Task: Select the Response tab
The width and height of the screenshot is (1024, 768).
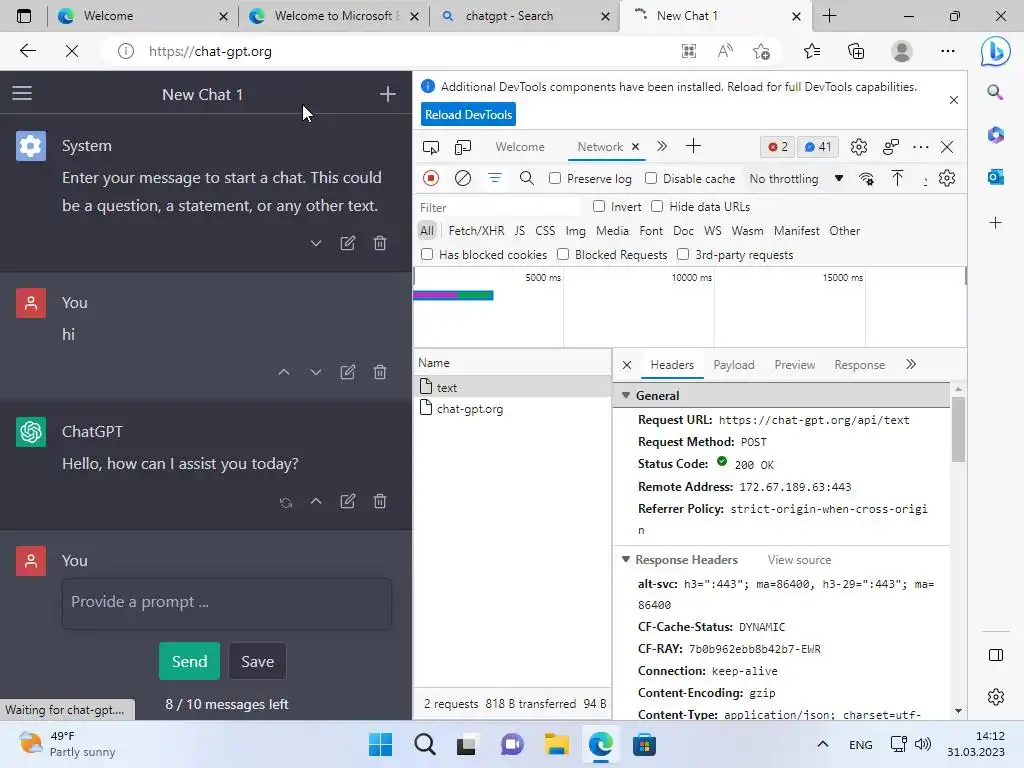Action: (x=859, y=365)
